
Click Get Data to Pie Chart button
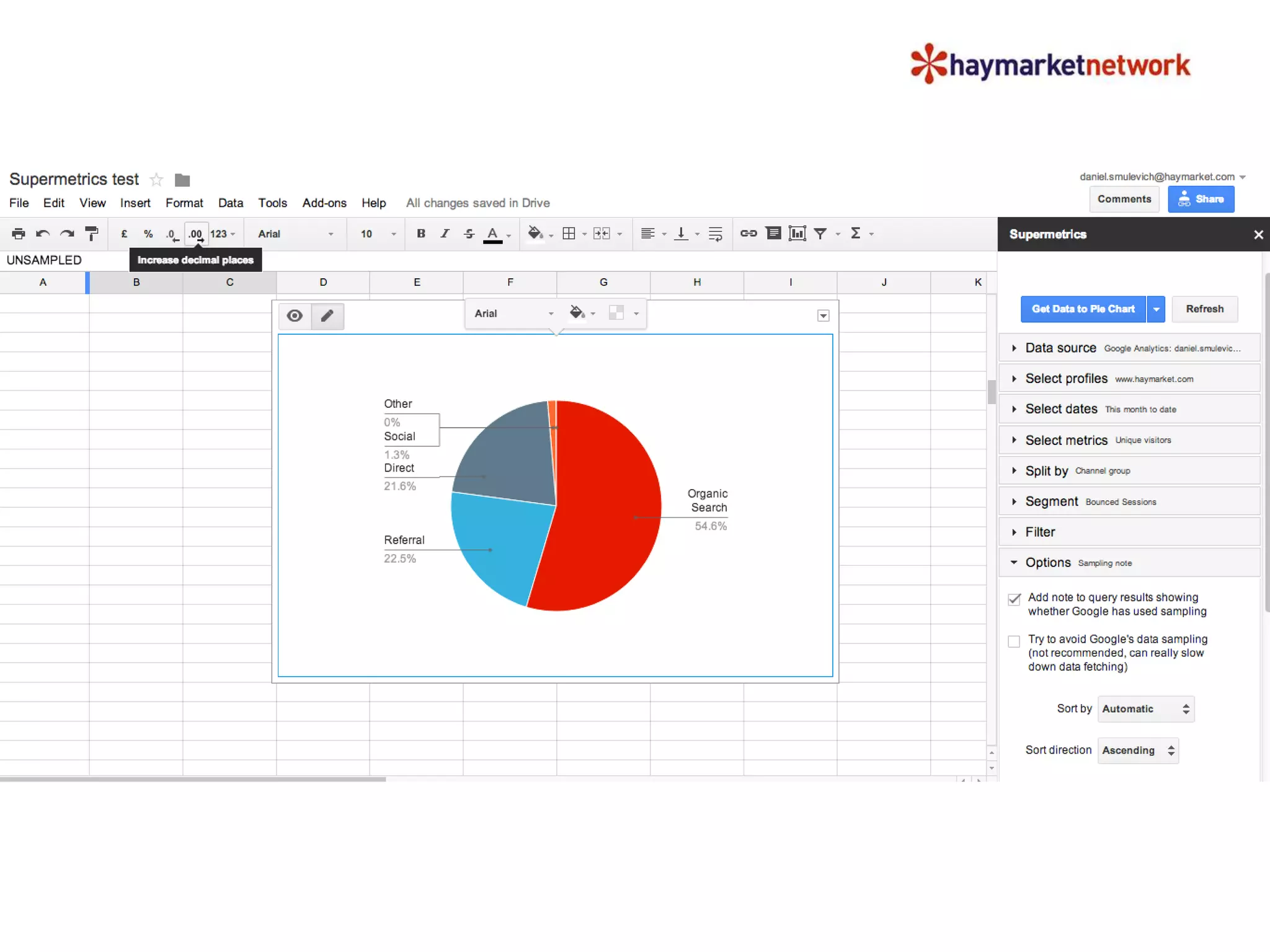pos(1083,309)
